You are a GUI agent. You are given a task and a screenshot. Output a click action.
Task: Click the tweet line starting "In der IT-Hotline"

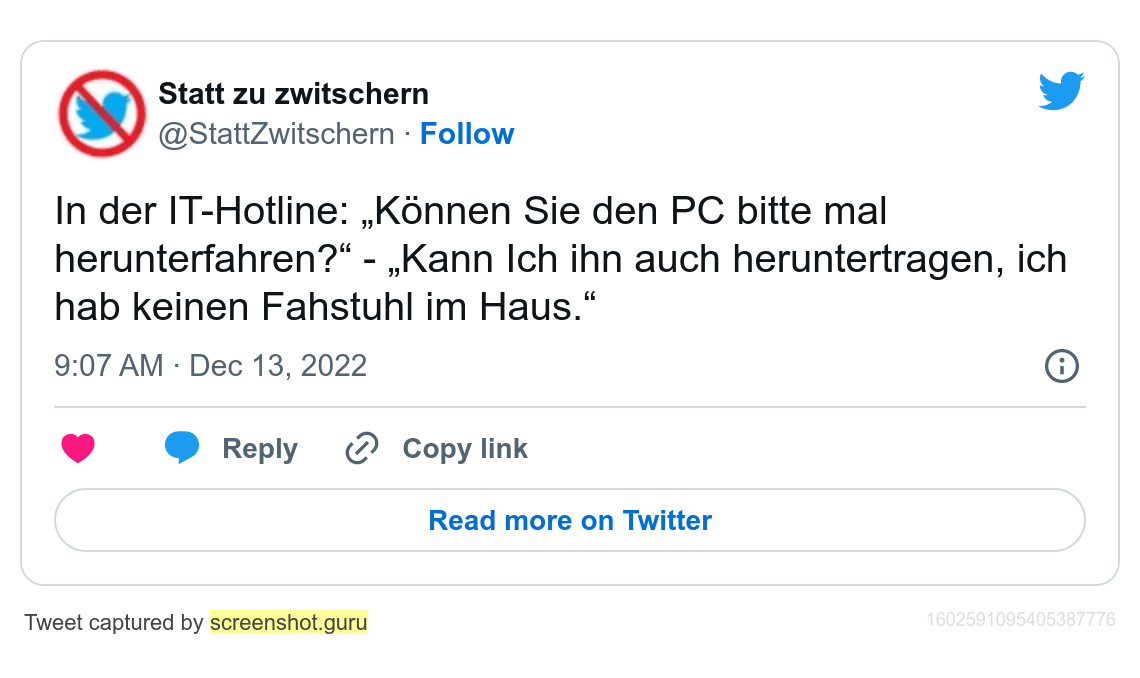(470, 213)
